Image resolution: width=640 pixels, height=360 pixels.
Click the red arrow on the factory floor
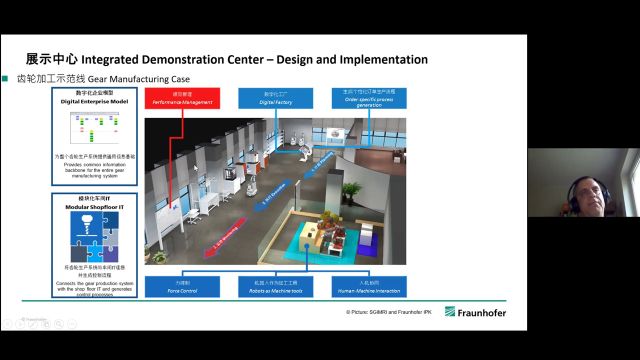point(225,238)
